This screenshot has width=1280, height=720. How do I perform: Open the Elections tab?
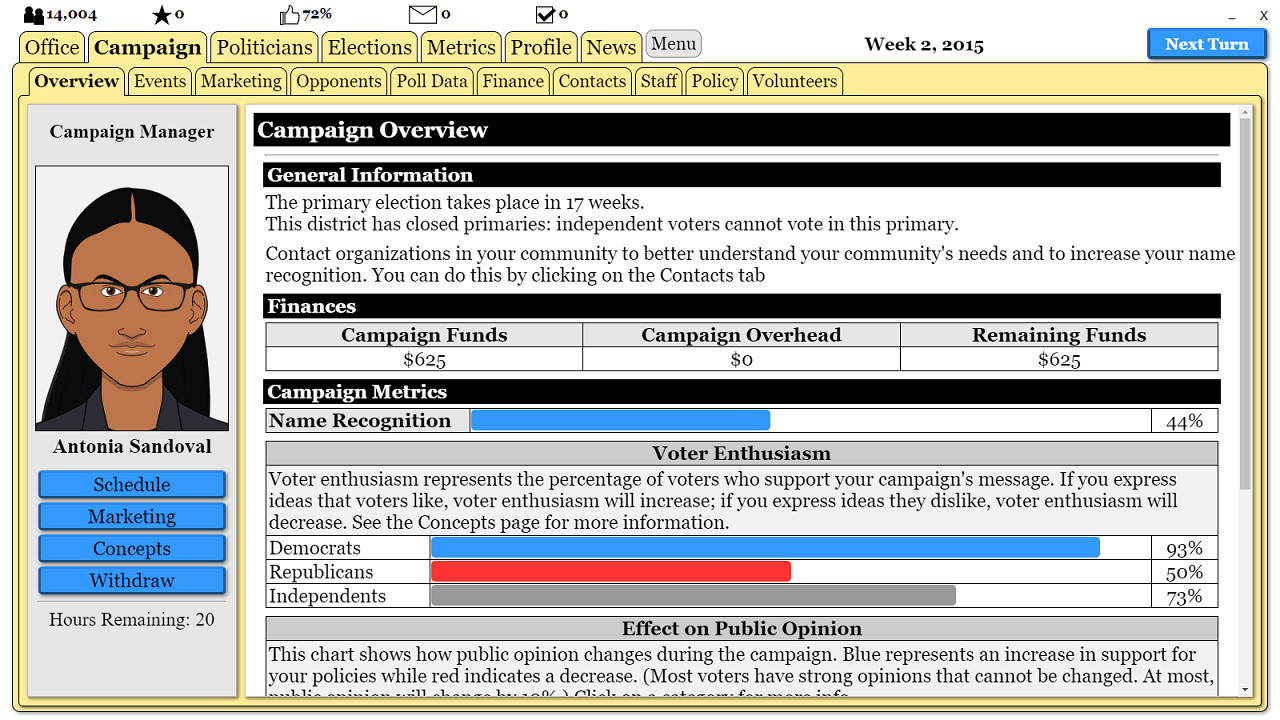pyautogui.click(x=369, y=46)
